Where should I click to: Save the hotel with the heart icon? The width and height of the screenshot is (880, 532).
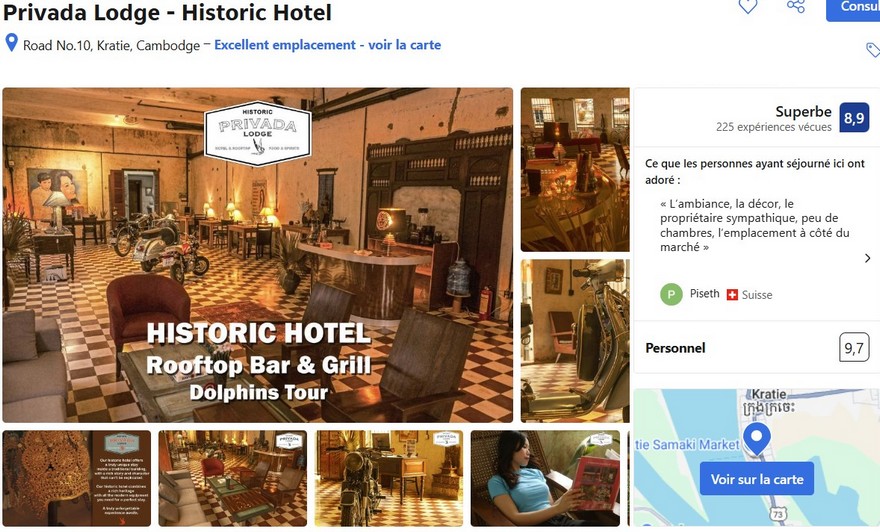[748, 6]
